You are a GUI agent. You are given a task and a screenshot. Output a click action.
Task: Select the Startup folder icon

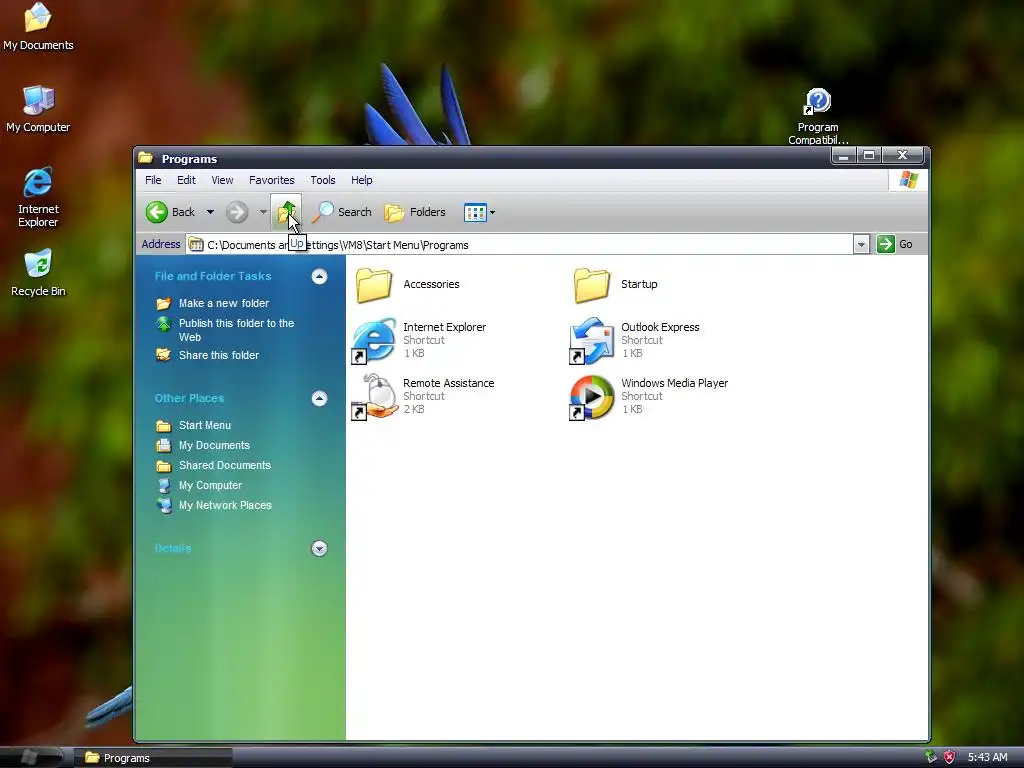point(592,285)
